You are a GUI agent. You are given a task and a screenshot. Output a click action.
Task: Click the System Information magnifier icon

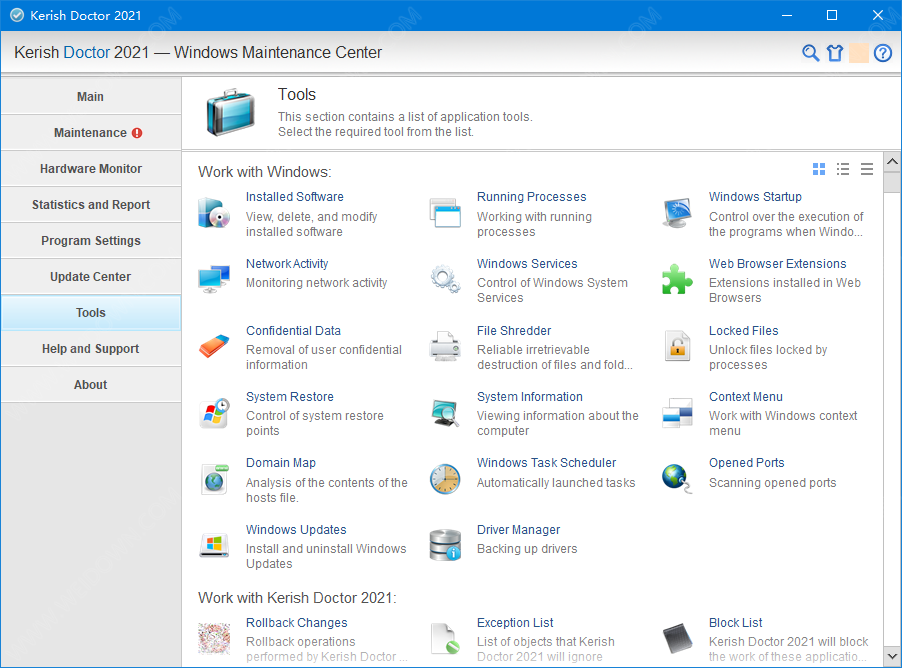point(445,413)
